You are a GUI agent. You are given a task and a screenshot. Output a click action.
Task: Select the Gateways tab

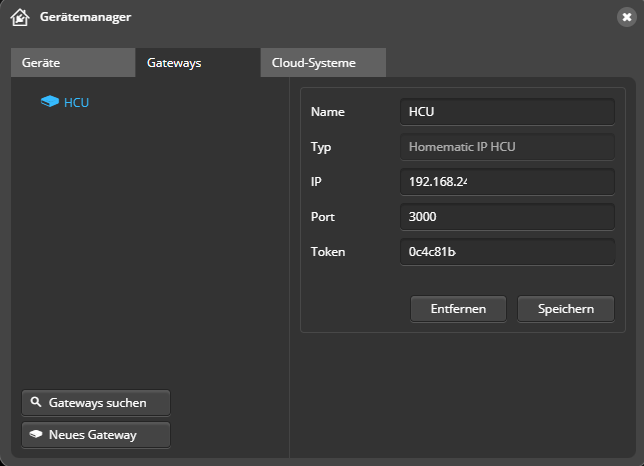[198, 62]
